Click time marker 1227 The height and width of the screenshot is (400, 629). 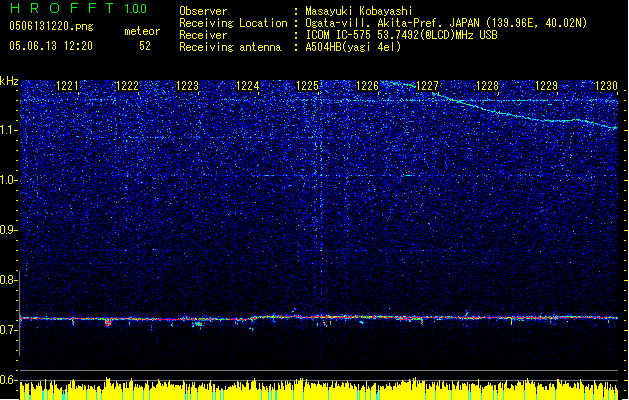(427, 86)
